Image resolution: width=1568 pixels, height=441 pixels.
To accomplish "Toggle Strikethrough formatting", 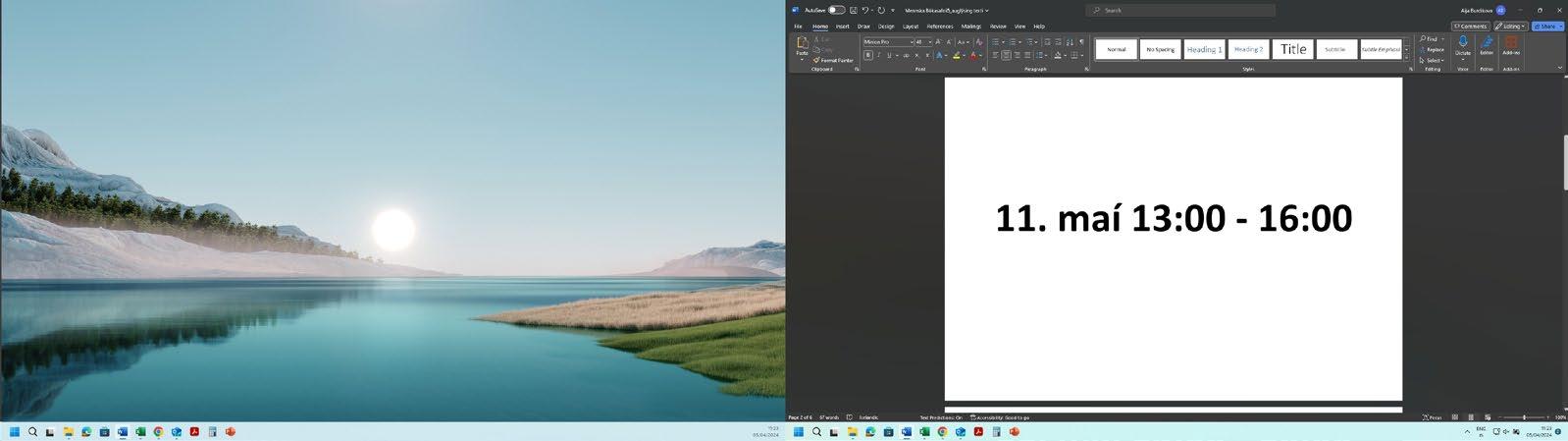I will pos(906,55).
